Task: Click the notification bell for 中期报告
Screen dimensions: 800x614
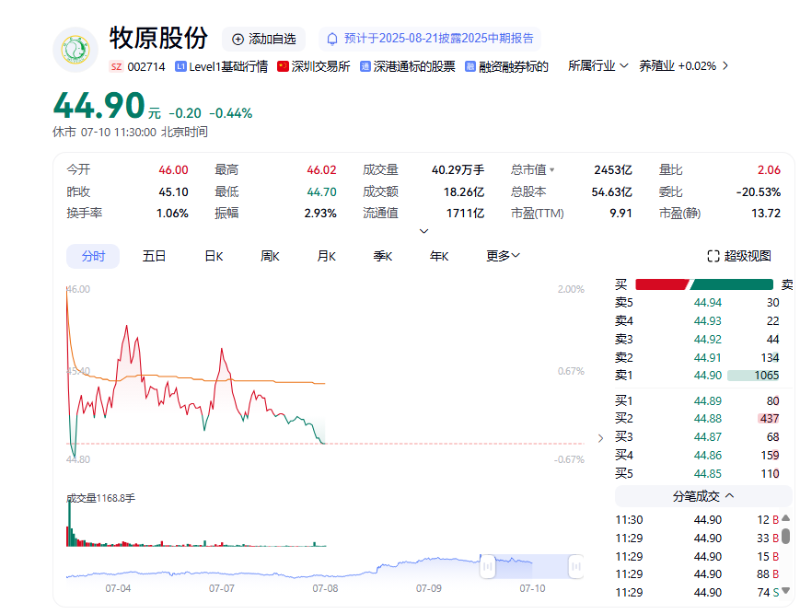Action: pyautogui.click(x=333, y=38)
